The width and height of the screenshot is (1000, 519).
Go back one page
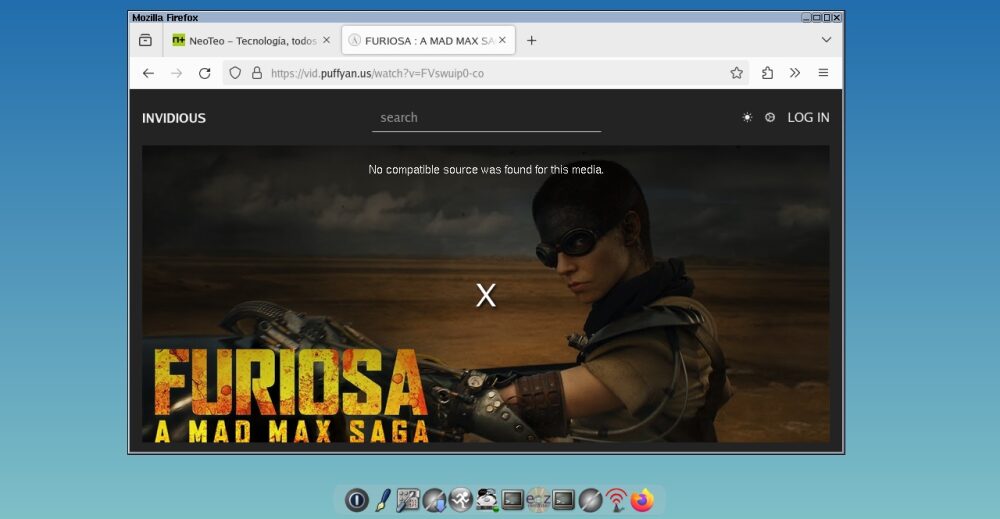coord(148,73)
